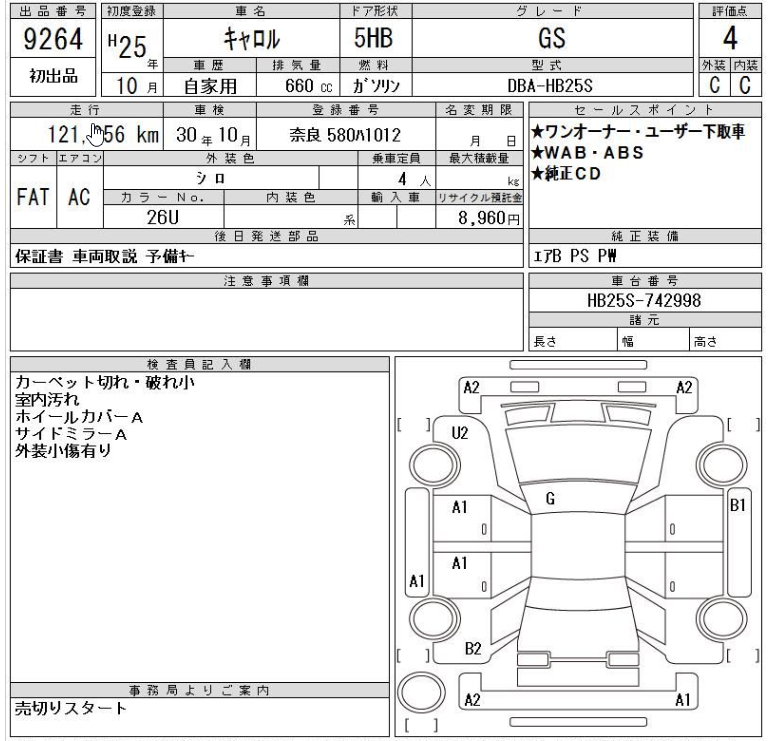Select the カーペット切れ・破れ小 inspector note
Image resolution: width=774 pixels, height=741 pixels.
[105, 383]
